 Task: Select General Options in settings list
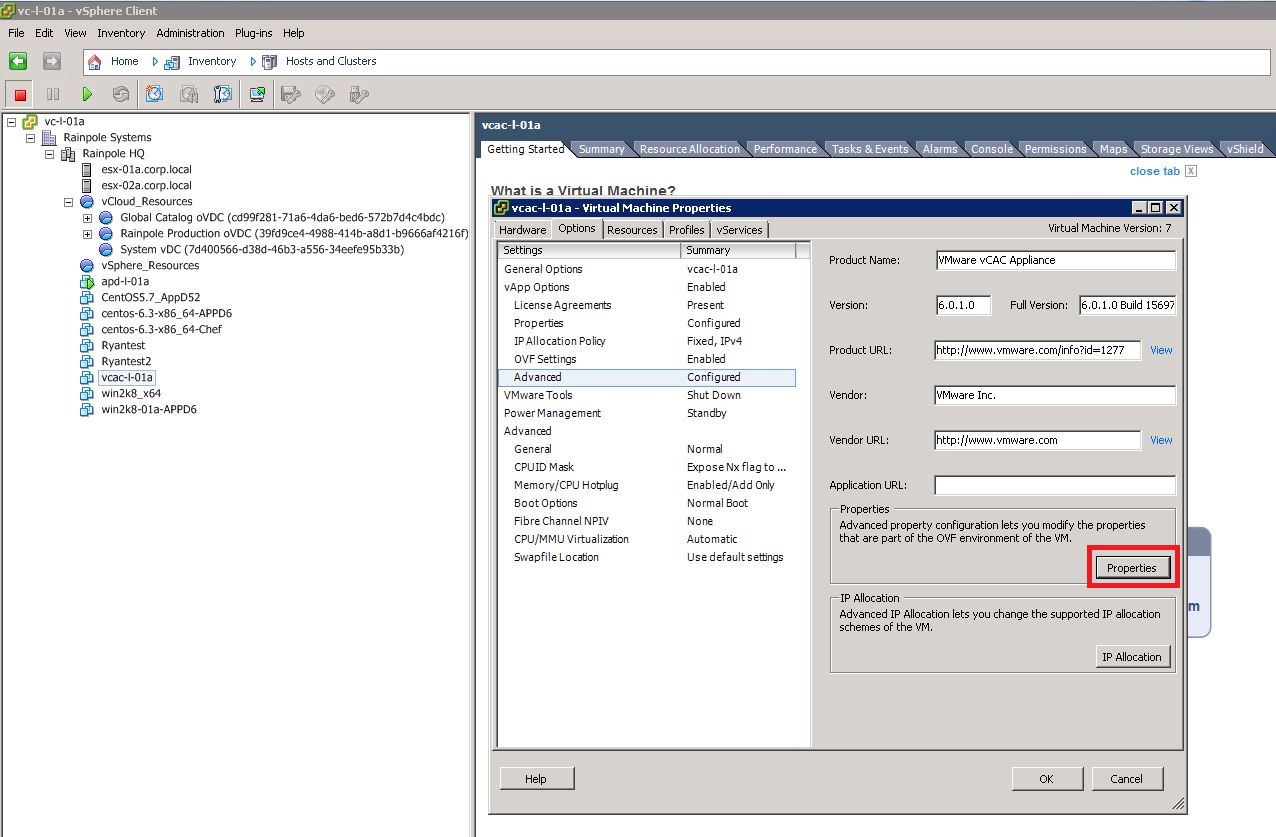[x=647, y=269]
